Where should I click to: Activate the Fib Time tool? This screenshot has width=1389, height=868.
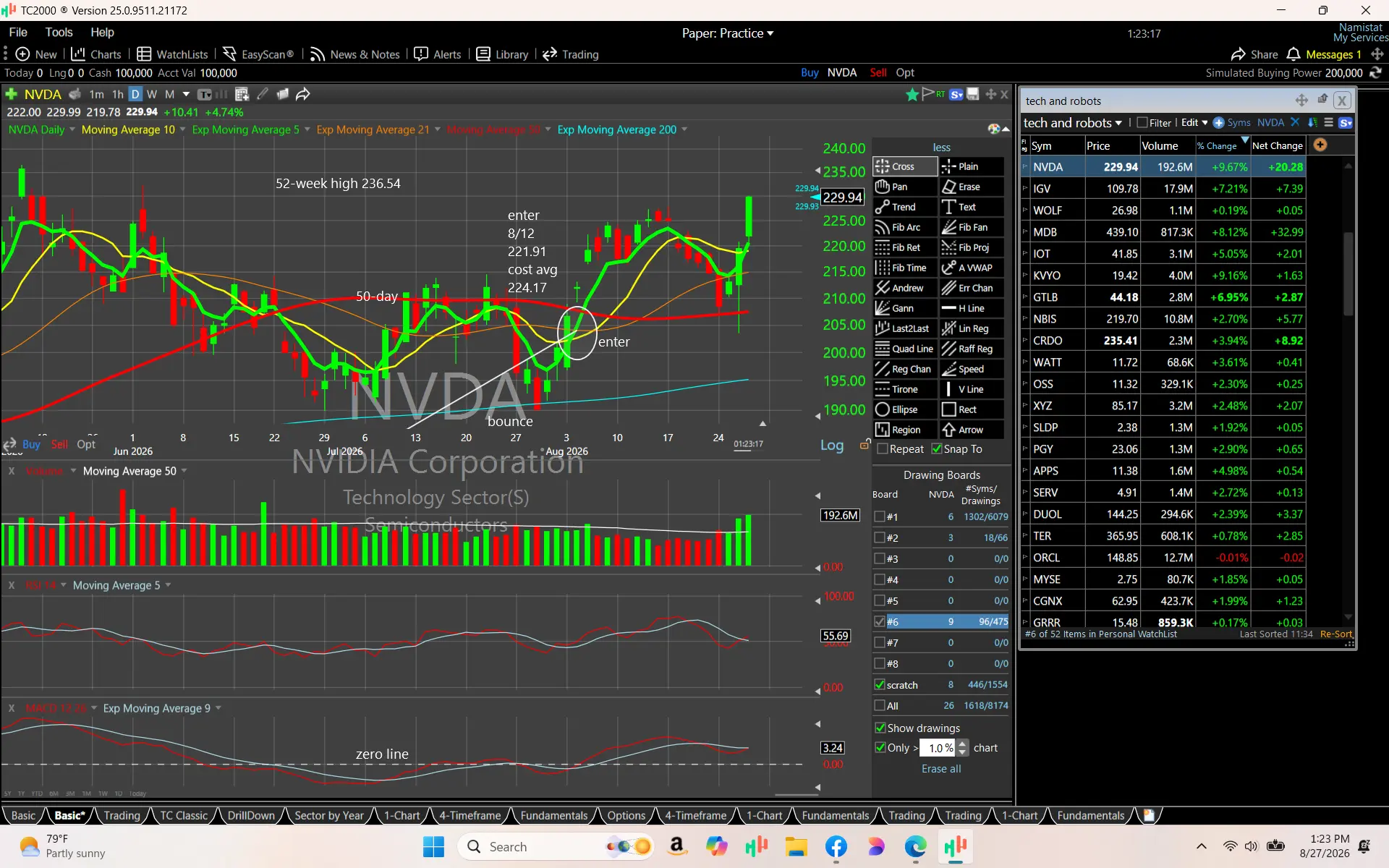[x=905, y=268]
